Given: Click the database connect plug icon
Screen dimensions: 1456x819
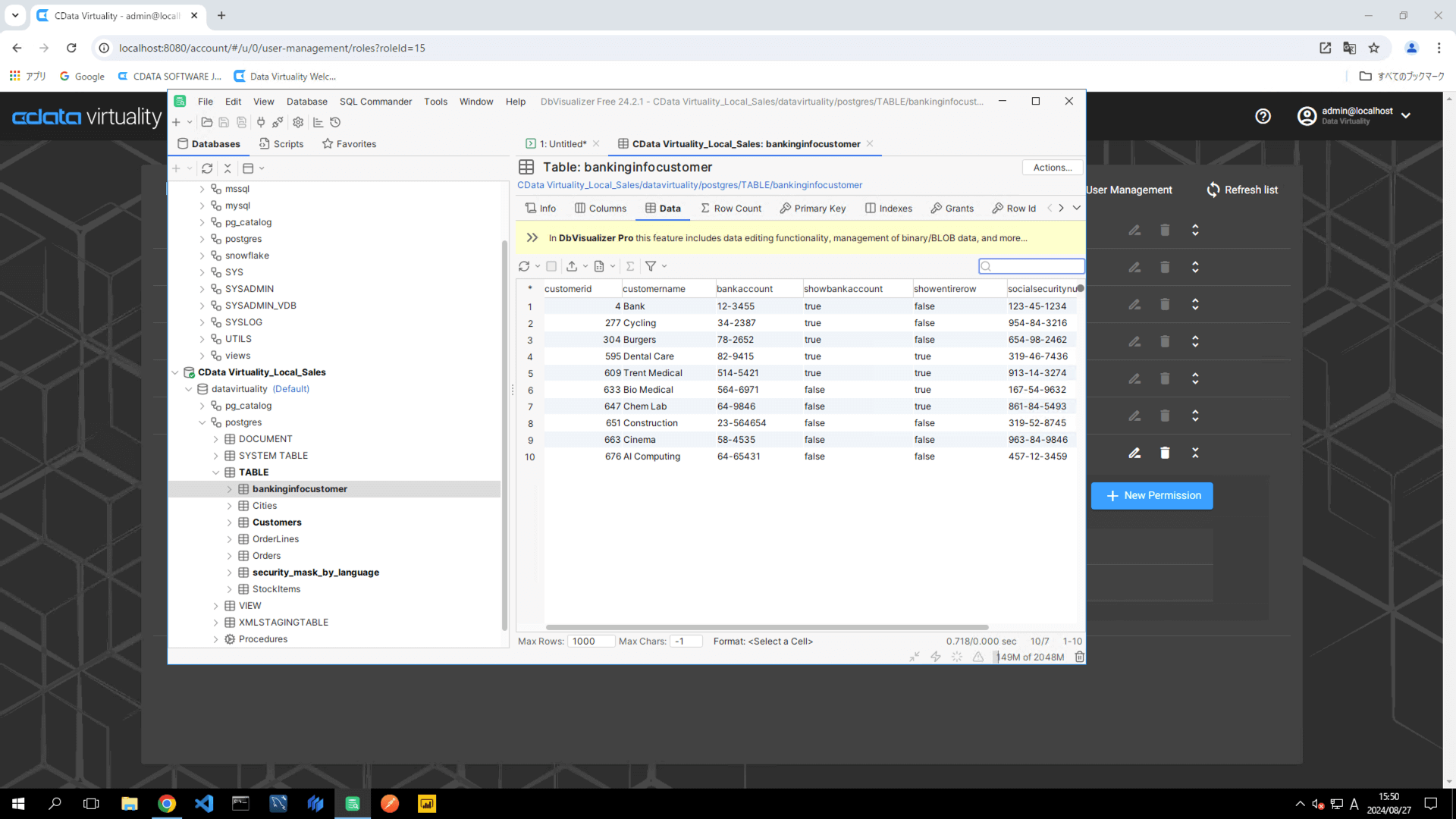Looking at the screenshot, I should click(261, 122).
